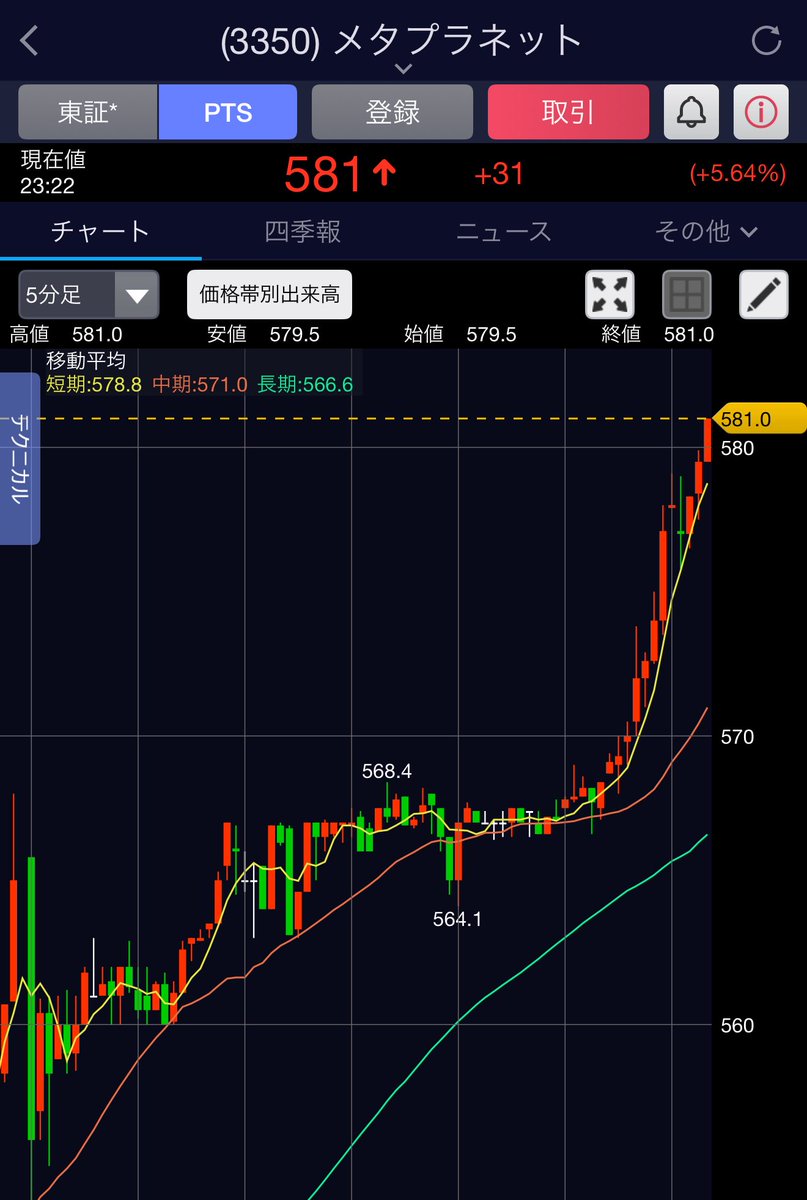Viewport: 807px width, 1200px height.
Task: Tap the red 取引 button
Action: click(x=568, y=112)
